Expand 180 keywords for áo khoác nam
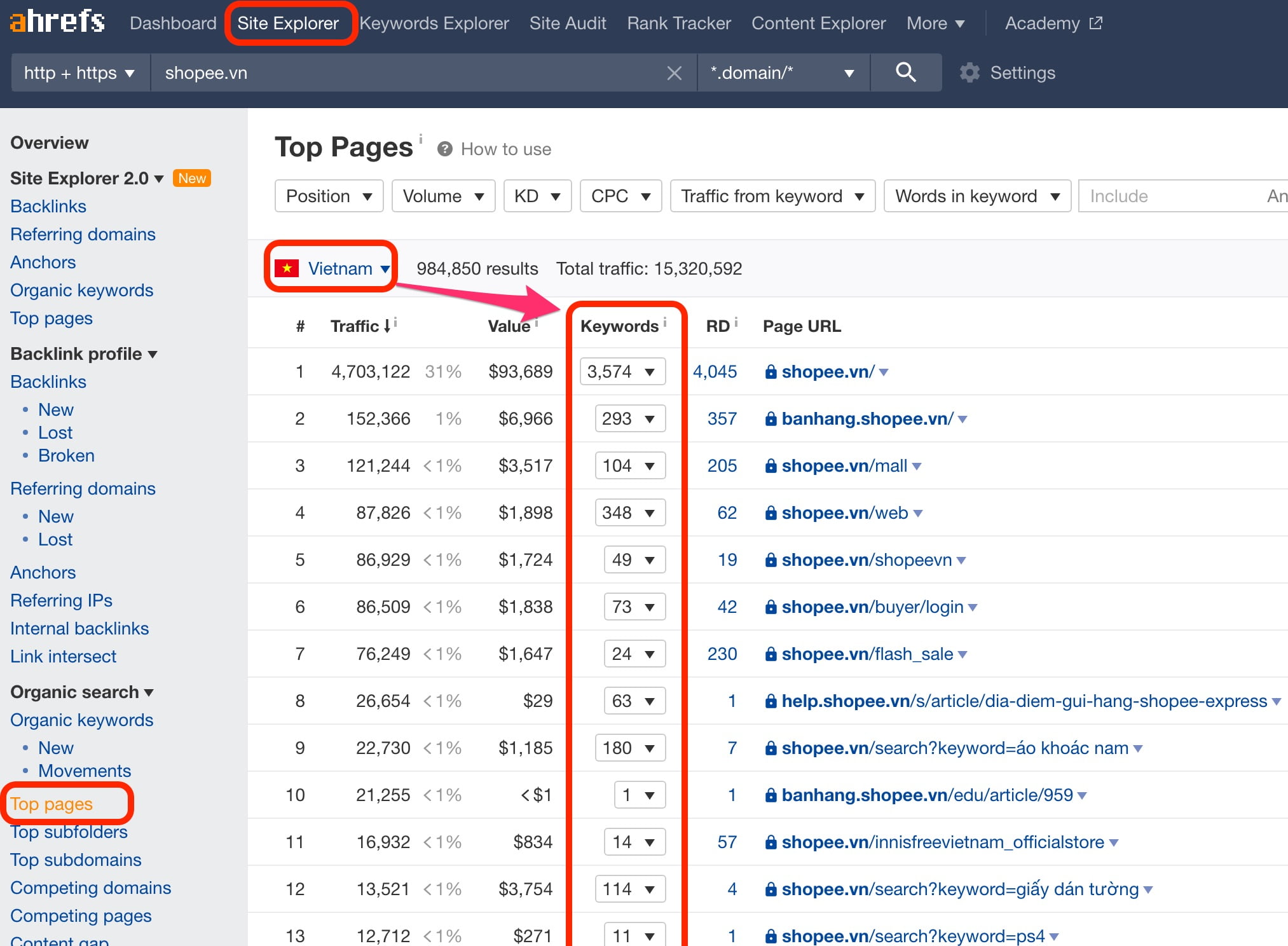Image resolution: width=1288 pixels, height=946 pixels. click(630, 748)
